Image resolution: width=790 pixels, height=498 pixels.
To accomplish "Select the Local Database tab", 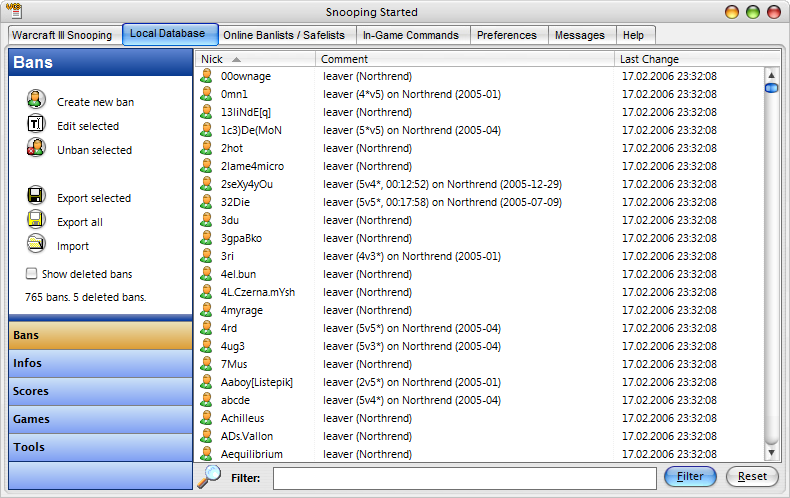I will [170, 34].
